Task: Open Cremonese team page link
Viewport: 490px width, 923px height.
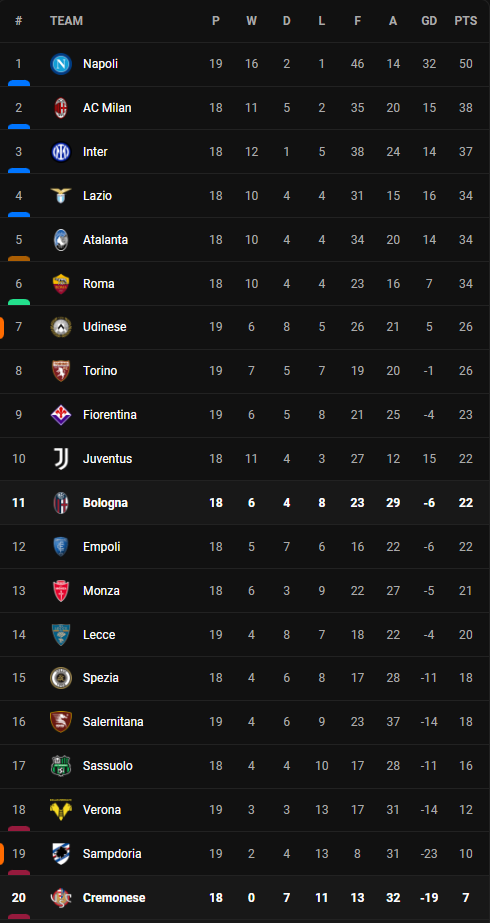Action: (114, 898)
